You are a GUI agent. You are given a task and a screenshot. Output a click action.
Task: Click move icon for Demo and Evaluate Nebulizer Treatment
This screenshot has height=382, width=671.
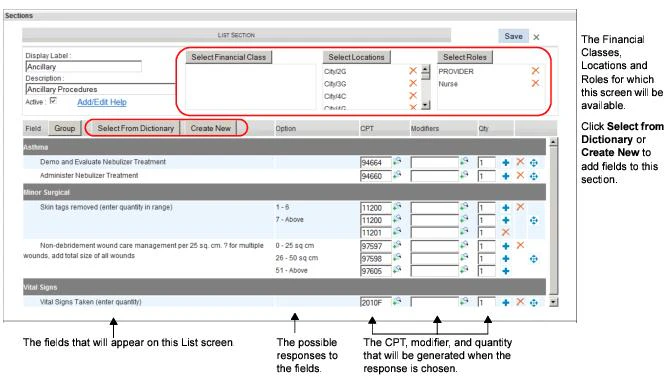pyautogui.click(x=534, y=163)
